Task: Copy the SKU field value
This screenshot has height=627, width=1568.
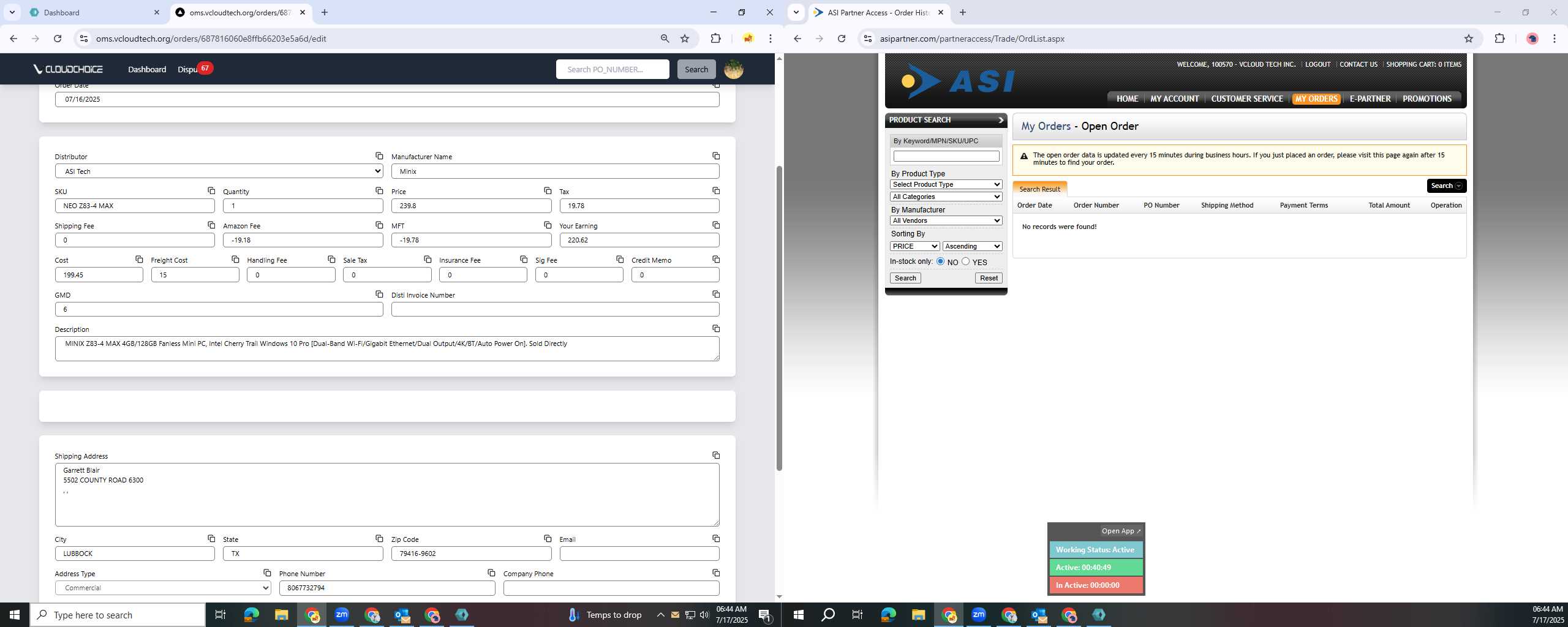Action: coord(211,190)
